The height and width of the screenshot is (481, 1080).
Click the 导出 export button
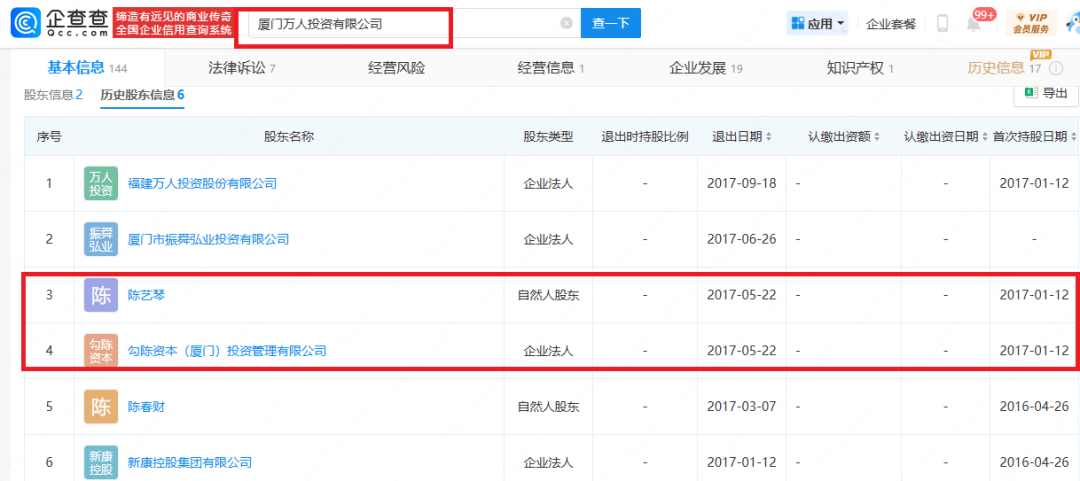1046,94
